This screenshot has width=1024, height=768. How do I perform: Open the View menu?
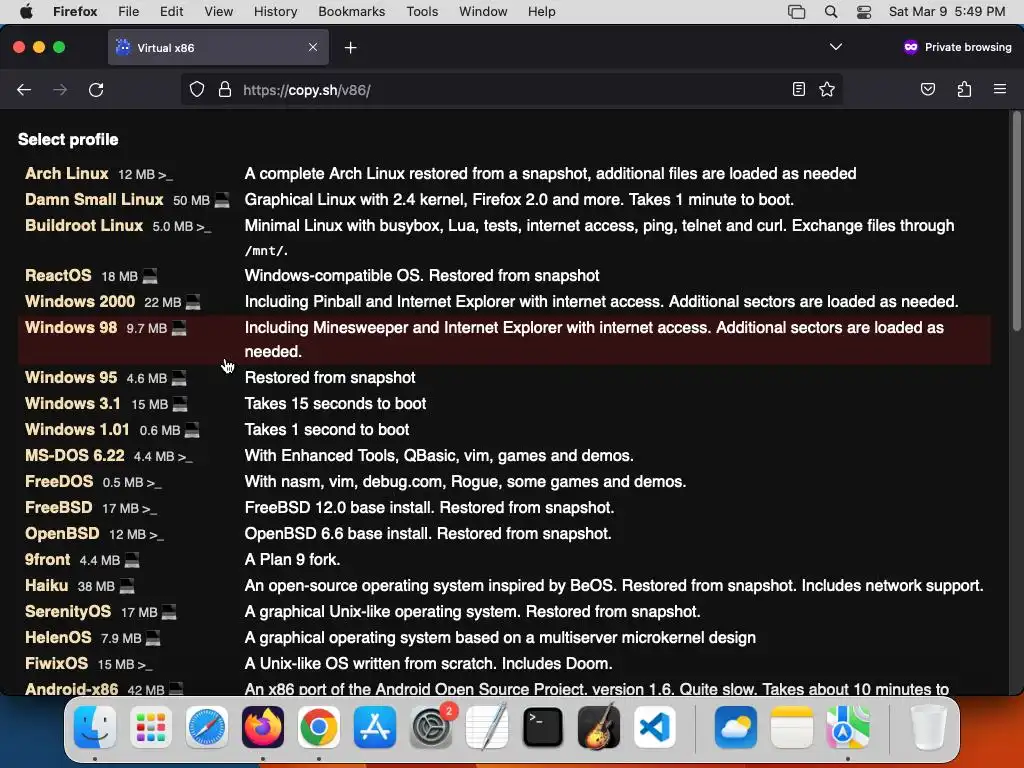click(x=218, y=12)
